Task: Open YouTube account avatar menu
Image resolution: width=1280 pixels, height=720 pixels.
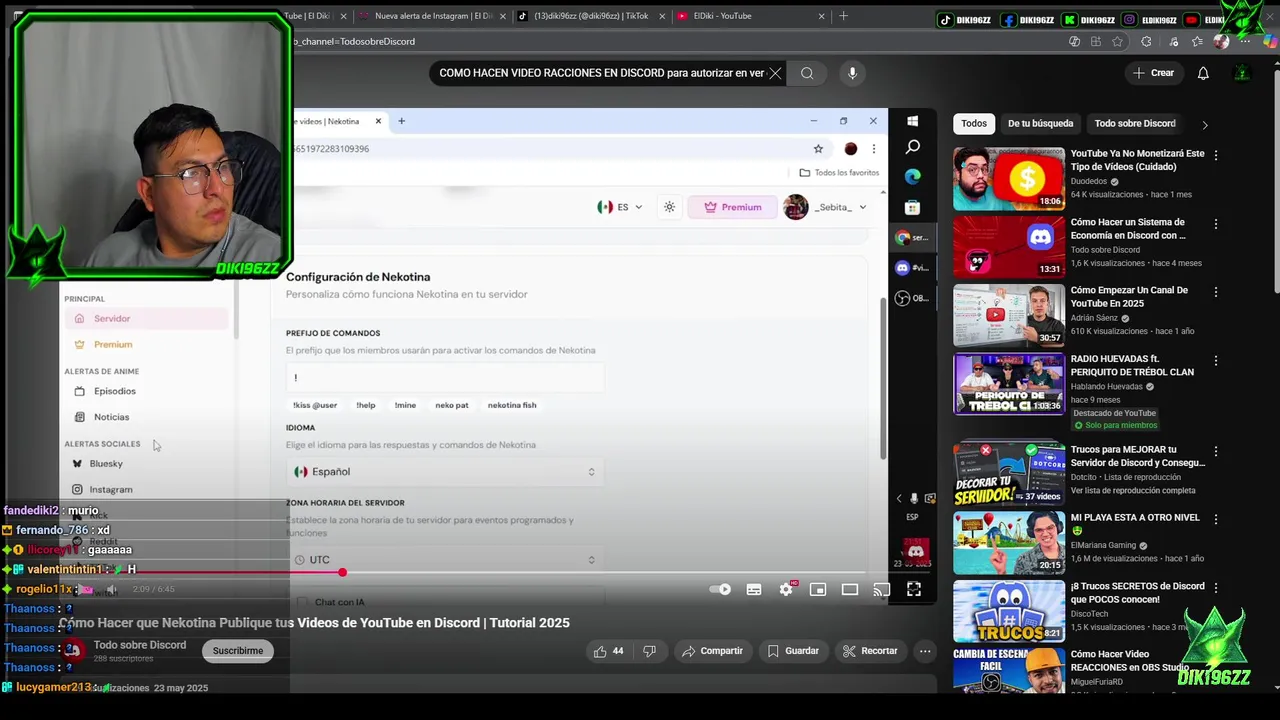Action: pyautogui.click(x=1242, y=73)
